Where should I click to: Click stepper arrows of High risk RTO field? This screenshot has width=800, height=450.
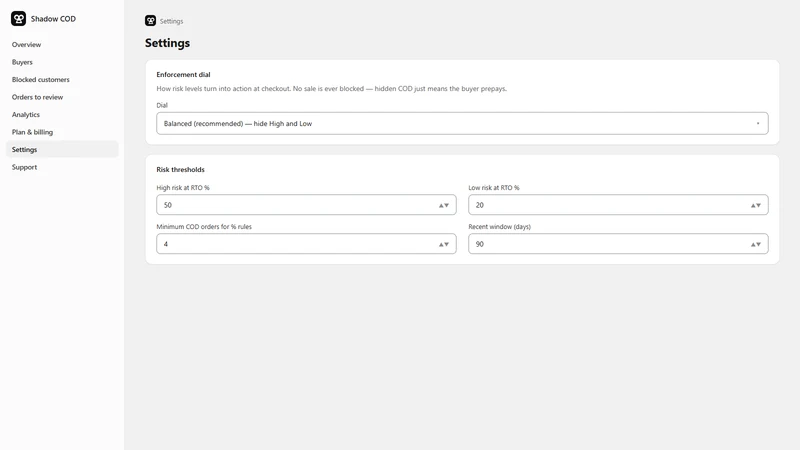(444, 205)
